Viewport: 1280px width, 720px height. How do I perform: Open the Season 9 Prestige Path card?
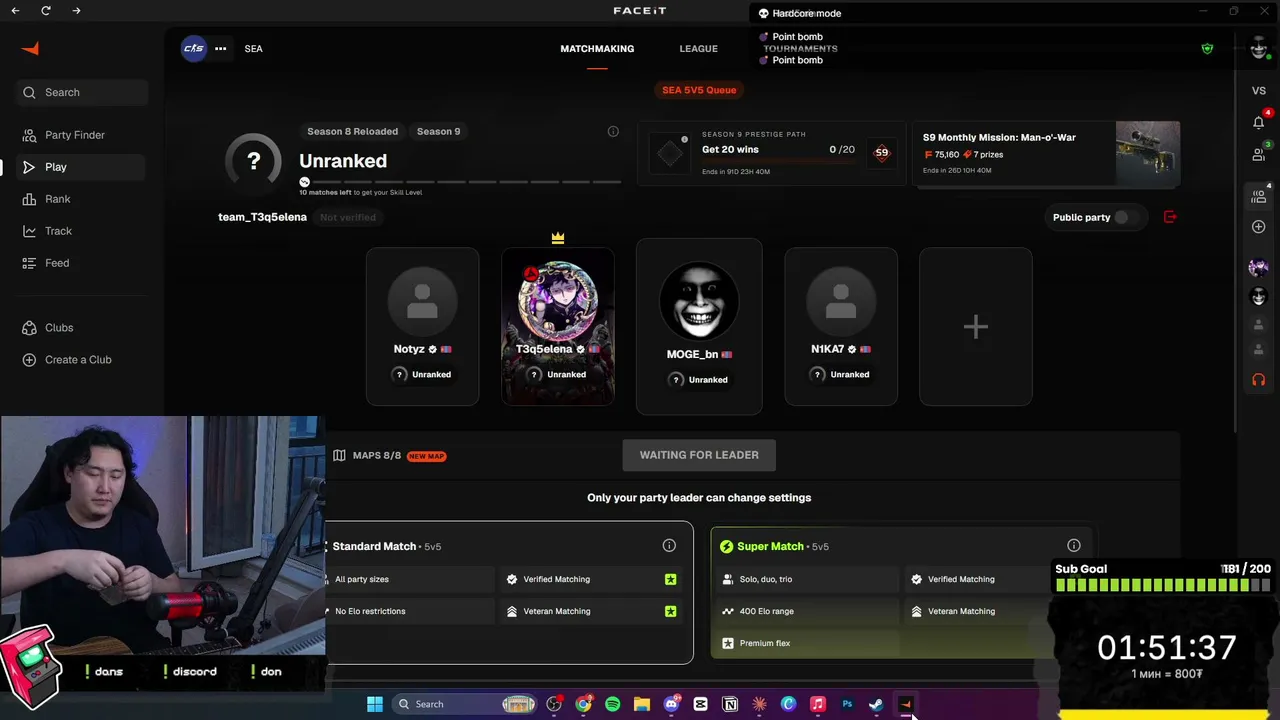point(771,153)
